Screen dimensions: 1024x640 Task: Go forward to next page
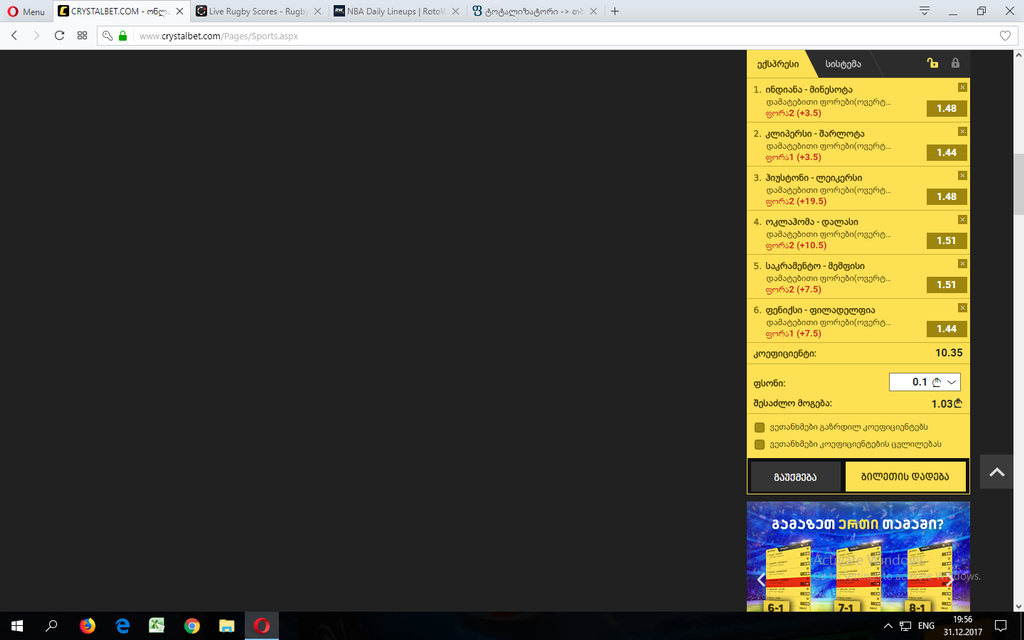click(37, 35)
